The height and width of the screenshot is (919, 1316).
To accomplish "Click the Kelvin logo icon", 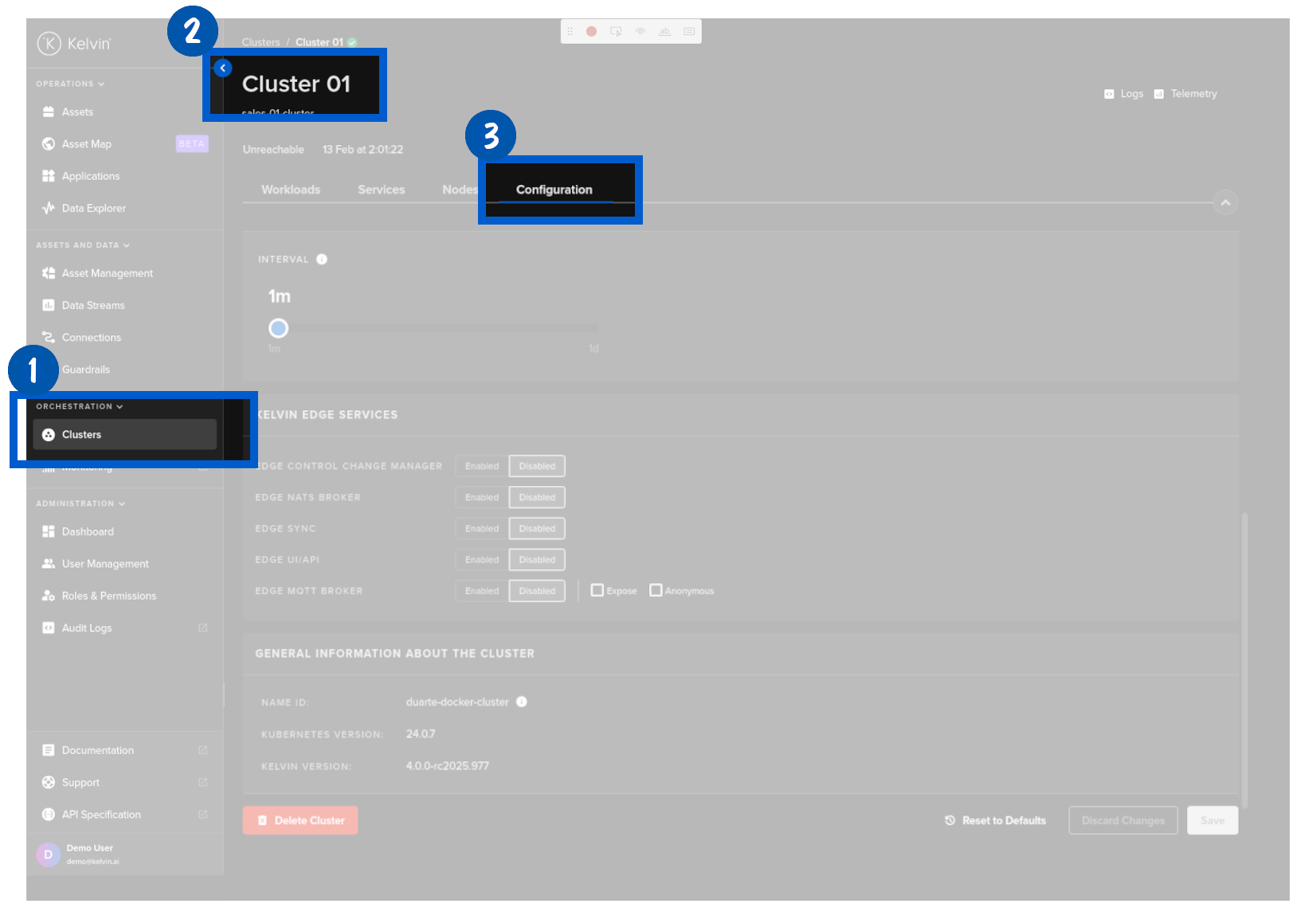I will 49,45.
